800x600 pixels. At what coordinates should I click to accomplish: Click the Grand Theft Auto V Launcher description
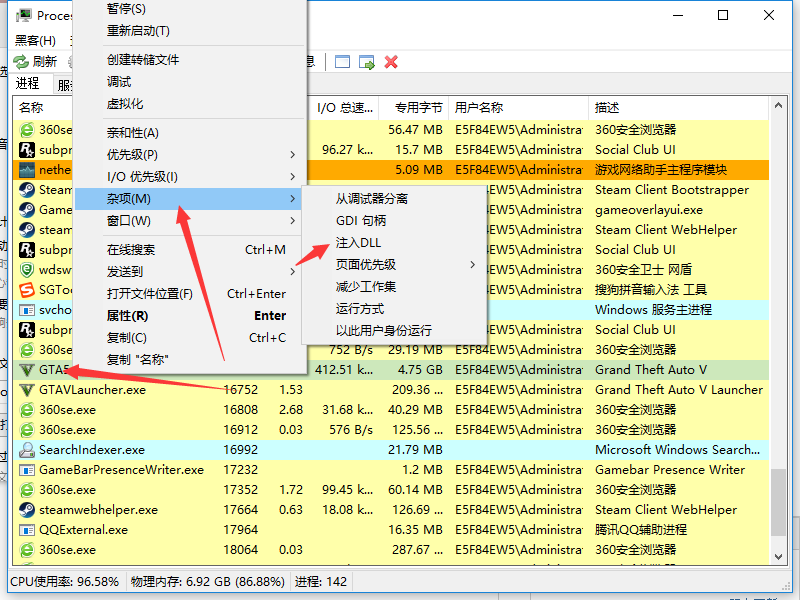tap(679, 390)
